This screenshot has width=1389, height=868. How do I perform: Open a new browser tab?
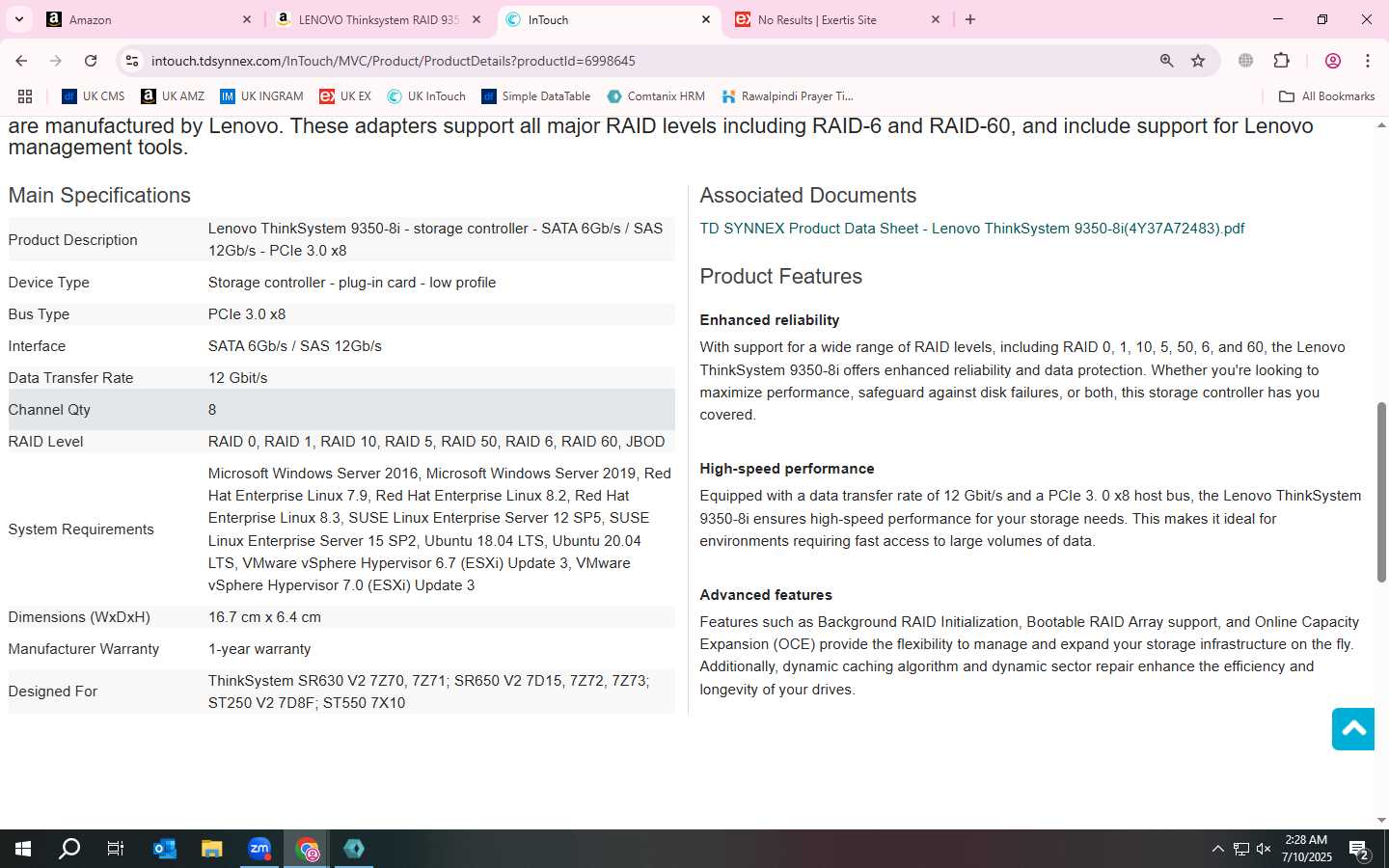[970, 19]
